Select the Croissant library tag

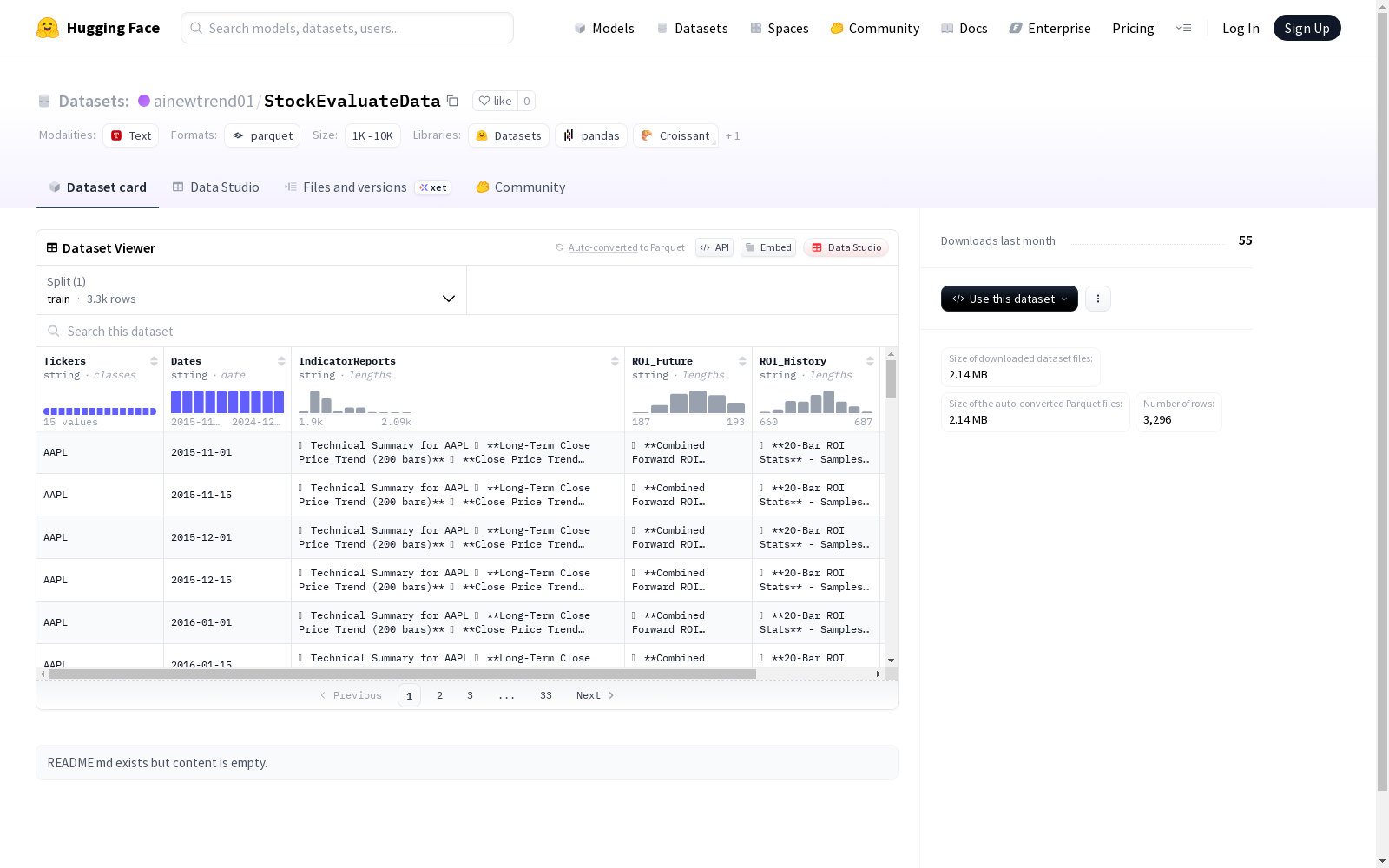click(x=675, y=135)
